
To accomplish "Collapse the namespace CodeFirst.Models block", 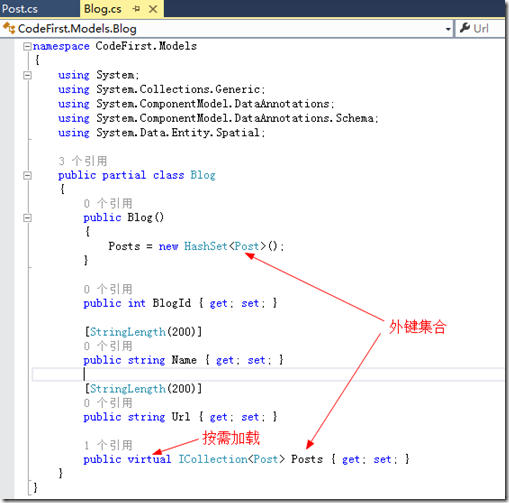I will click(x=27, y=46).
